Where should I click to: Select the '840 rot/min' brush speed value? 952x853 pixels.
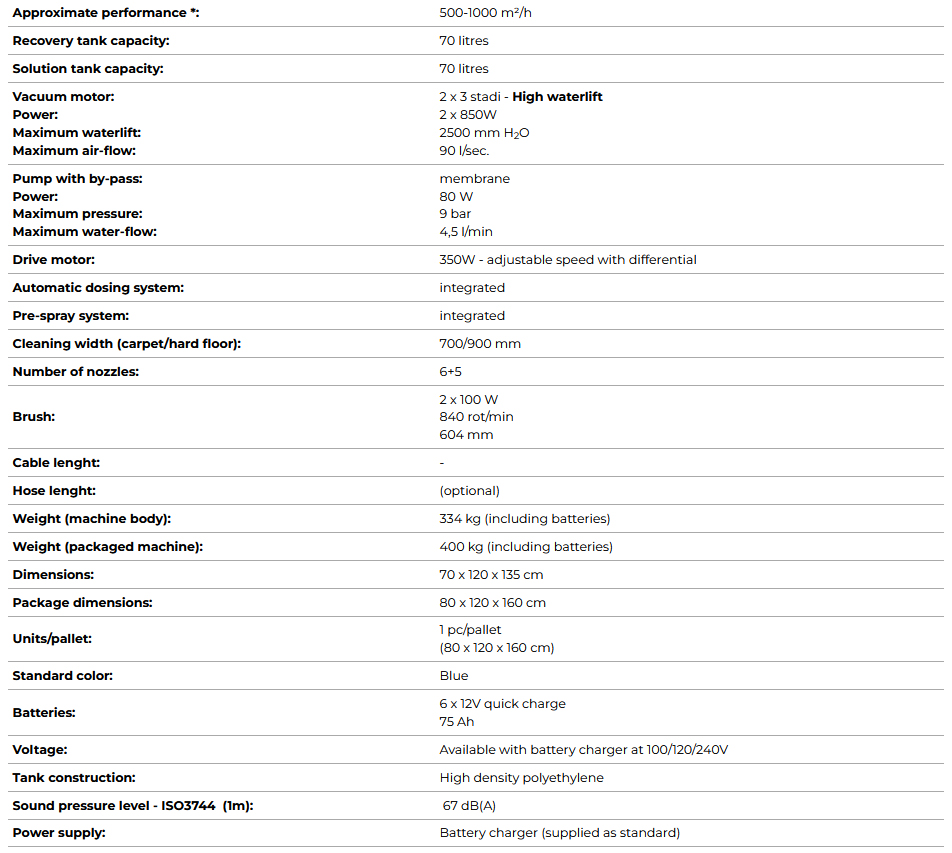point(476,417)
